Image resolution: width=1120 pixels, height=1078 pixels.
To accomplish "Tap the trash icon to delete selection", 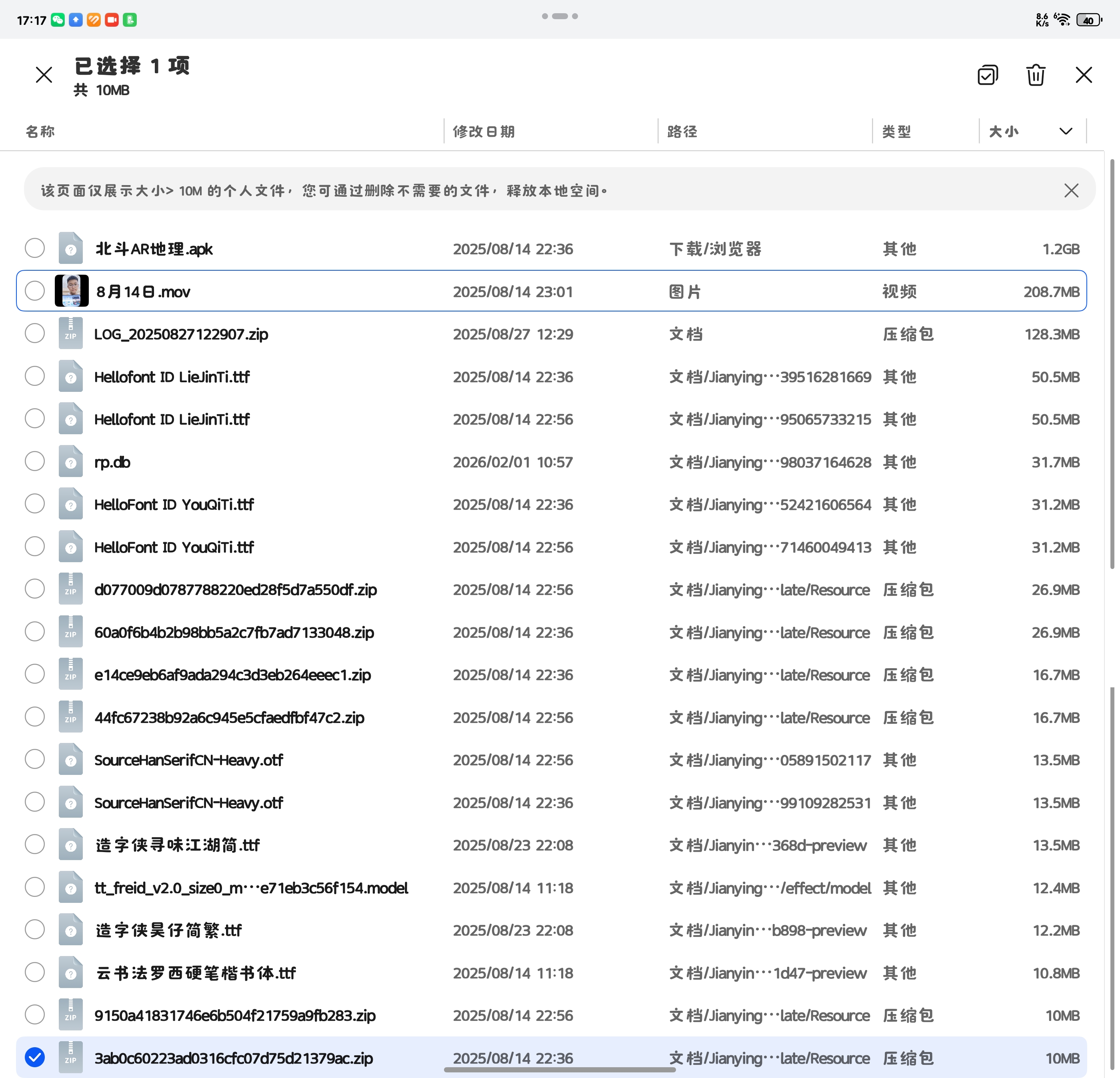I will click(1036, 75).
